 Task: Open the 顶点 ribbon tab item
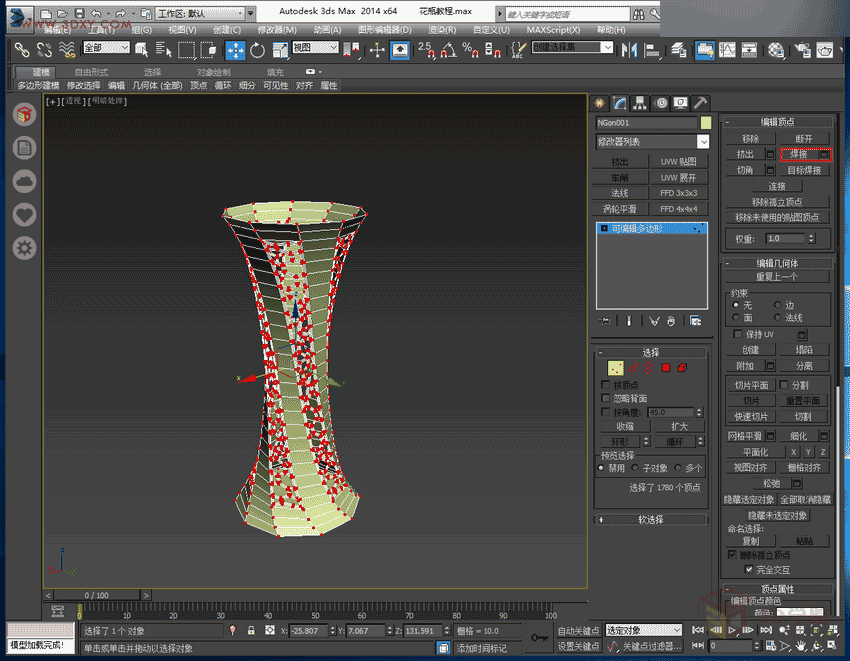coord(199,86)
